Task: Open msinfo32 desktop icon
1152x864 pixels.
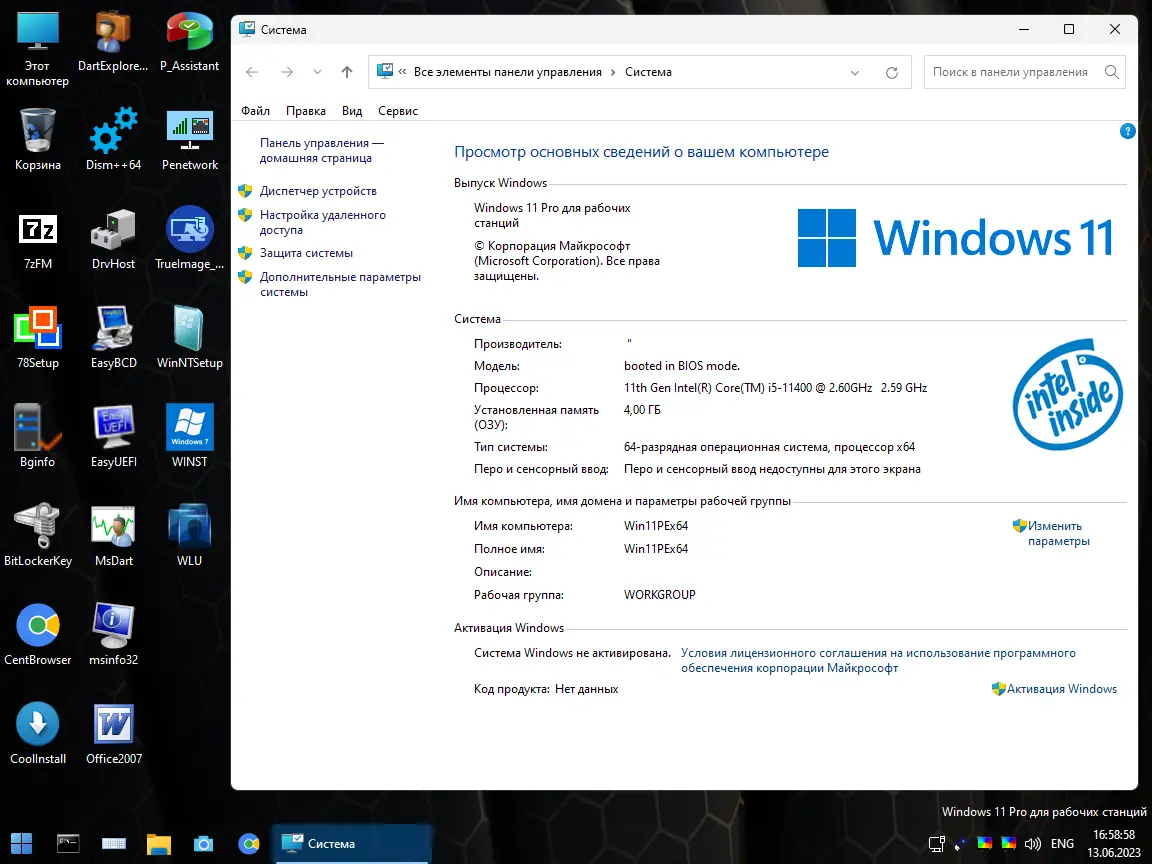Action: (113, 635)
